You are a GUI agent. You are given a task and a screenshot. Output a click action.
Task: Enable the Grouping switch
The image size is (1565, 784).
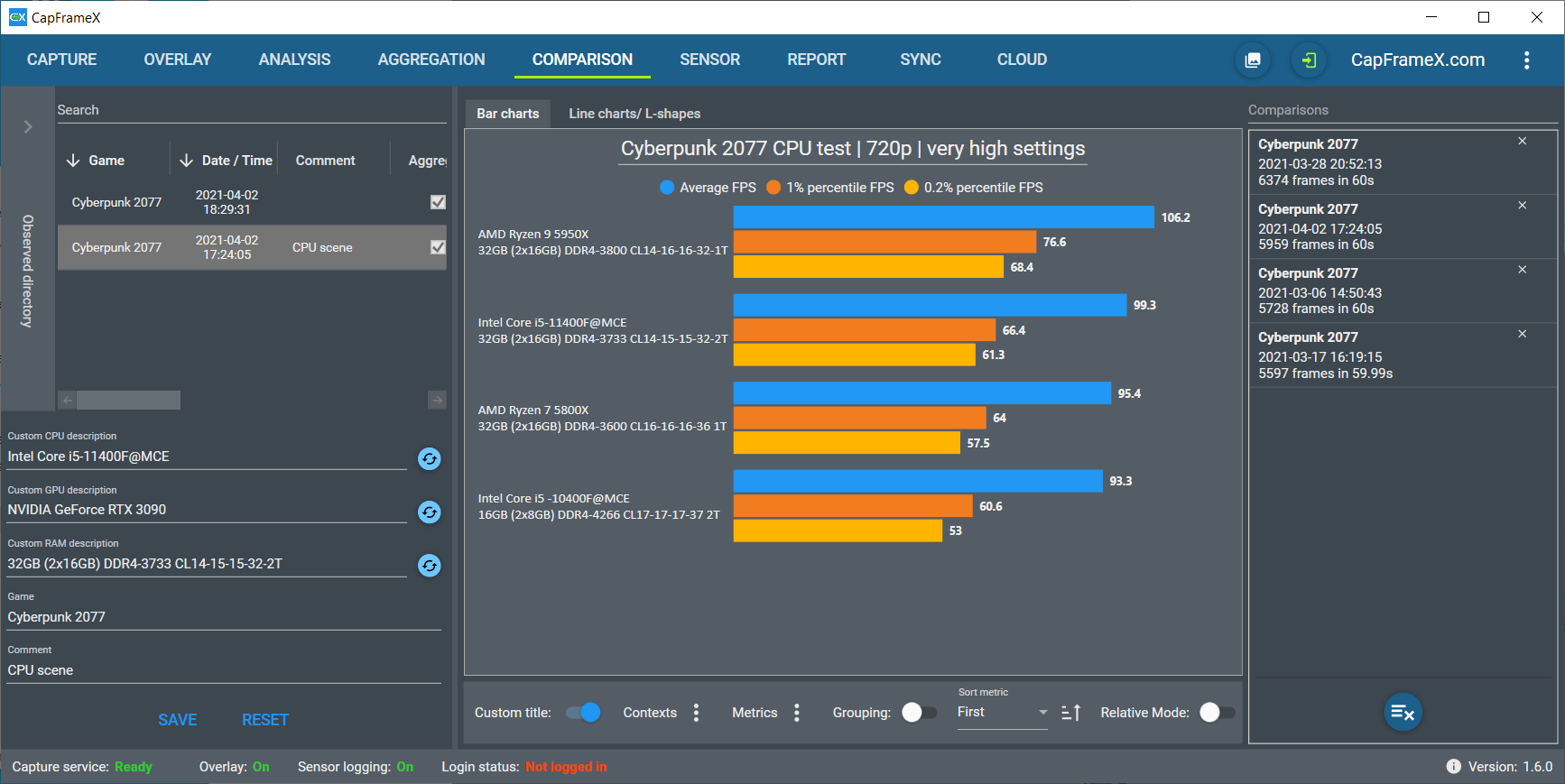click(919, 713)
